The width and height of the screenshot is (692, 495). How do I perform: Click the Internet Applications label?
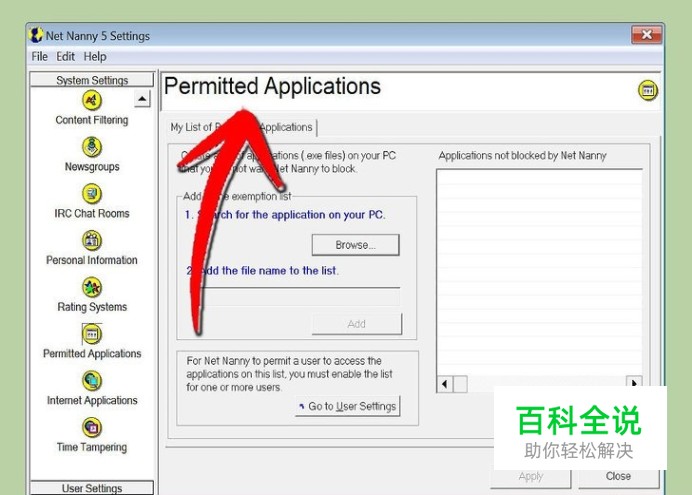tap(92, 401)
